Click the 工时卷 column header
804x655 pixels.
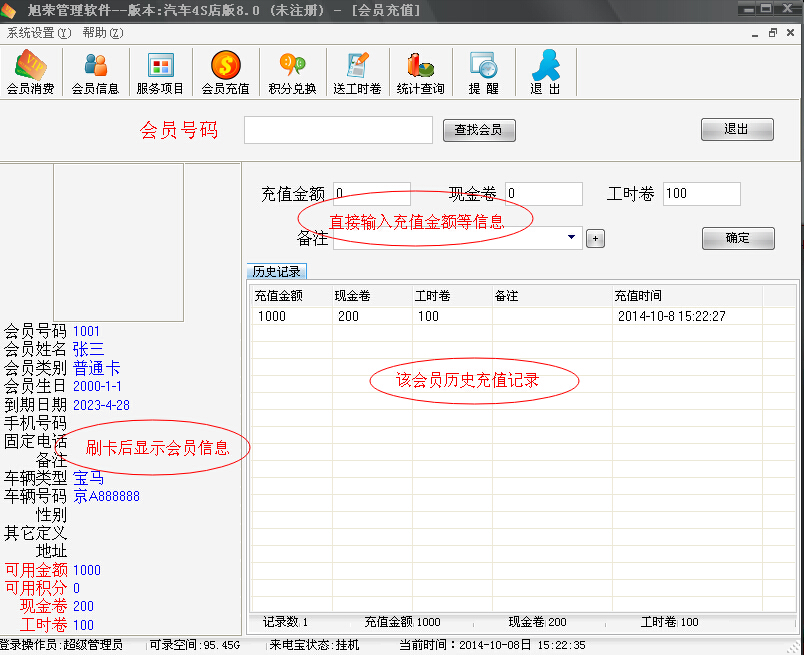coord(452,296)
